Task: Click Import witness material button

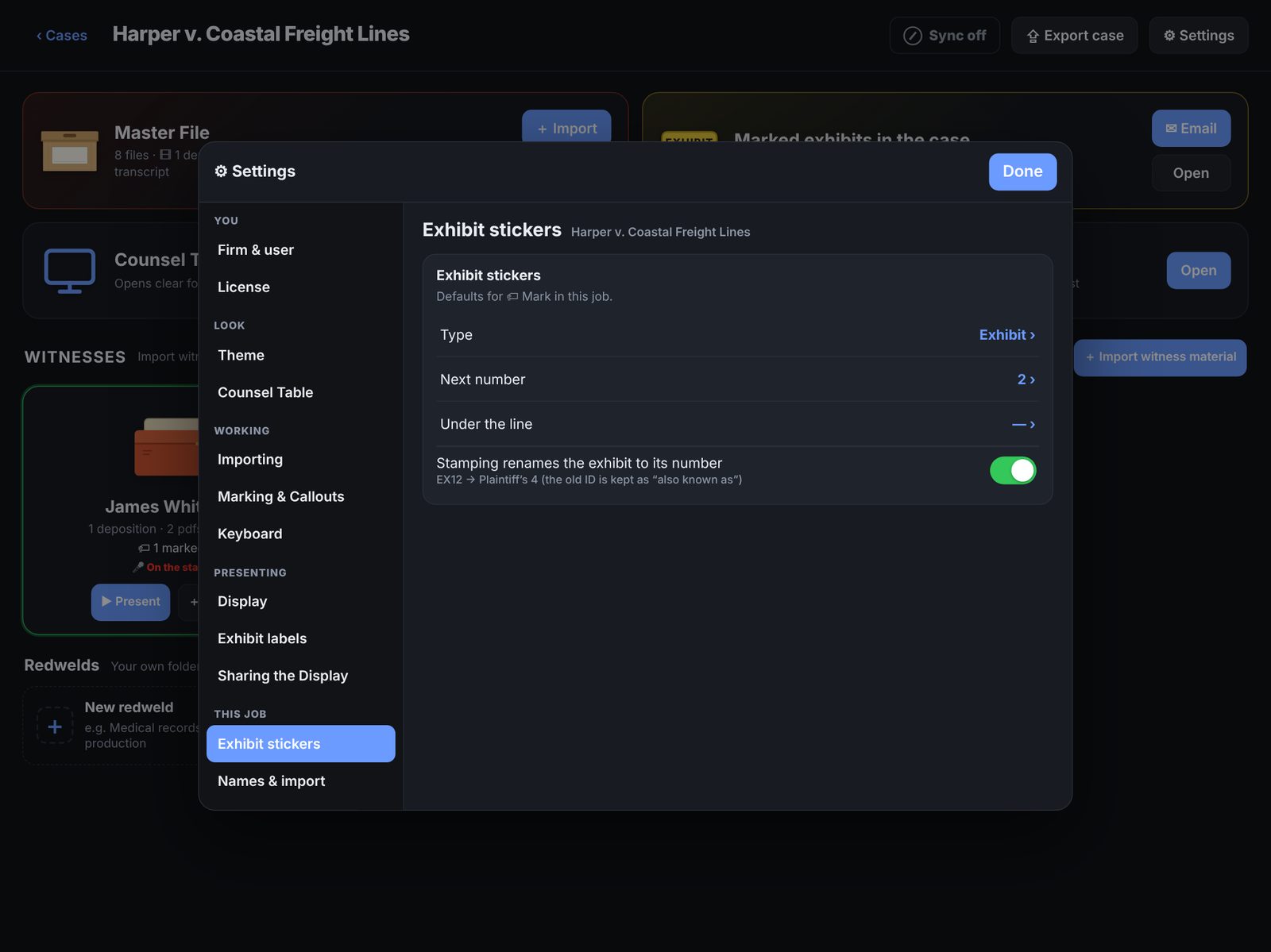Action: pyautogui.click(x=1160, y=357)
